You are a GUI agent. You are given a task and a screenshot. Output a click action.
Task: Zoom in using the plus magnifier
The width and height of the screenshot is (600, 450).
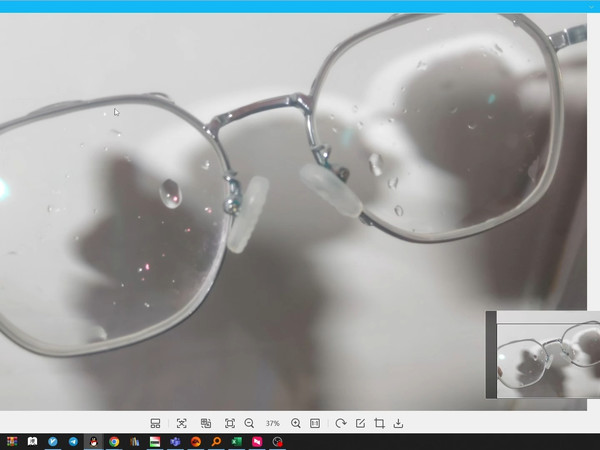point(296,424)
